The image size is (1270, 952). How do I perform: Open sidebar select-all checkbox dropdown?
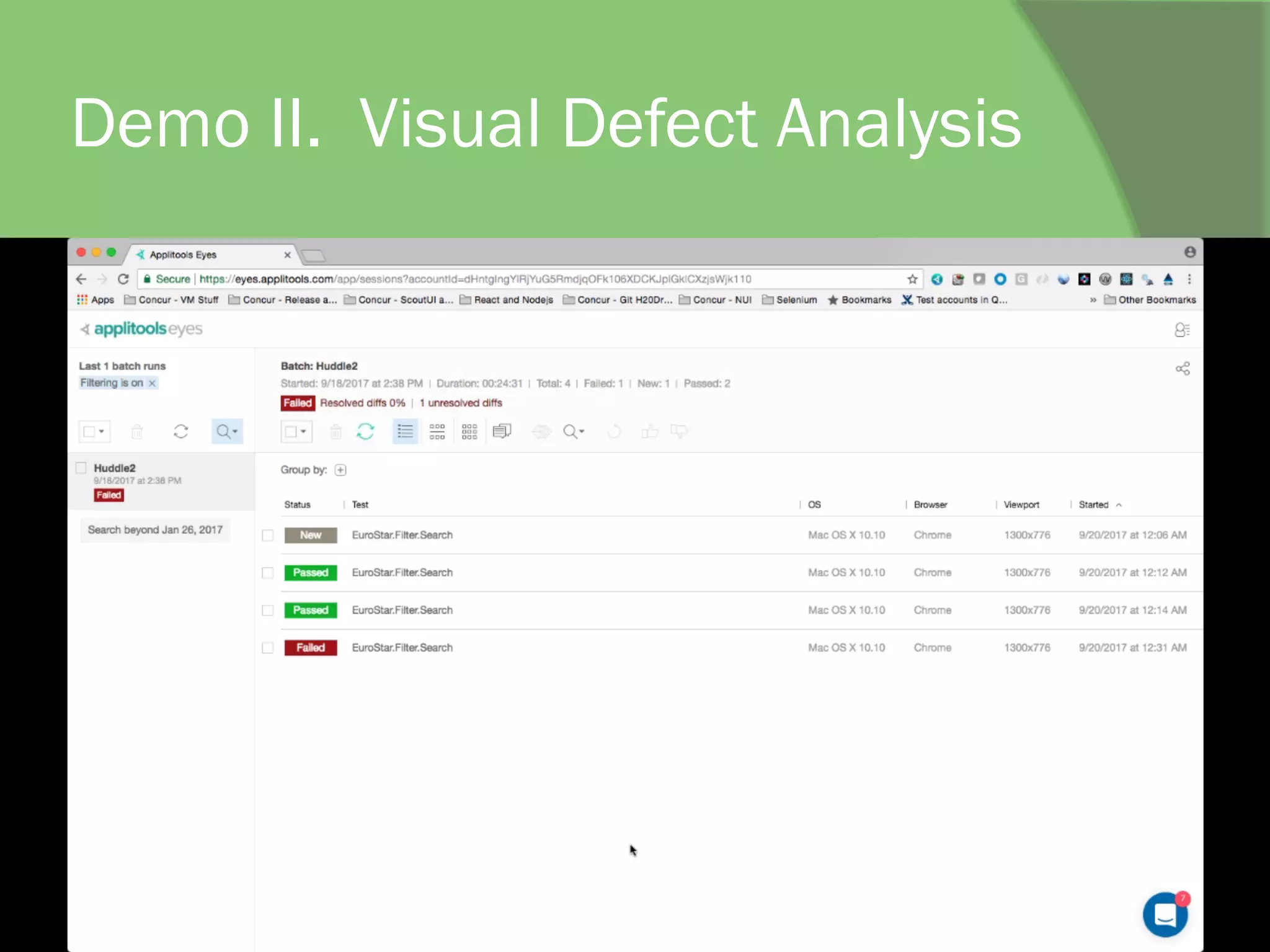[x=94, y=431]
